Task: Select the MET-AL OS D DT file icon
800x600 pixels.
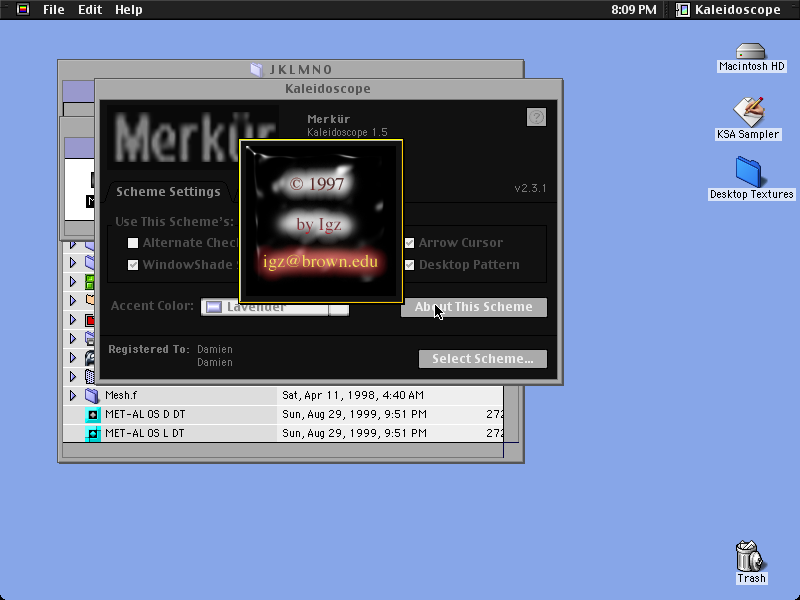Action: (92, 414)
